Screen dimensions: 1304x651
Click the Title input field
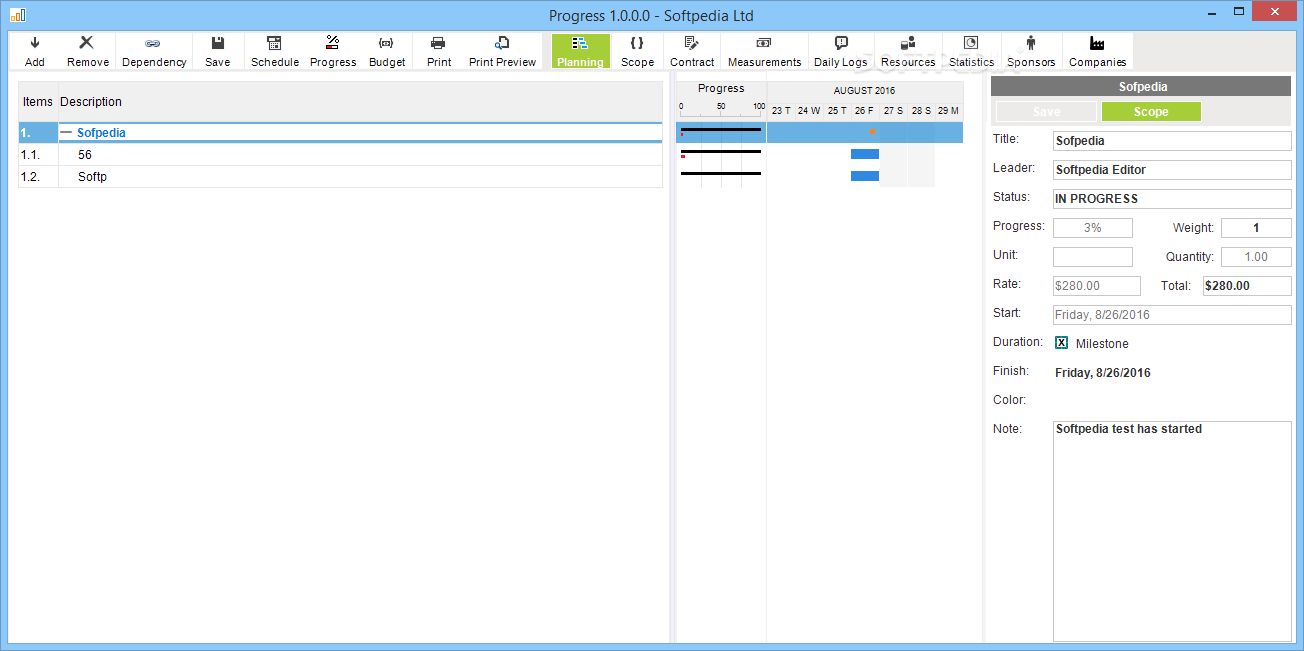[1172, 141]
